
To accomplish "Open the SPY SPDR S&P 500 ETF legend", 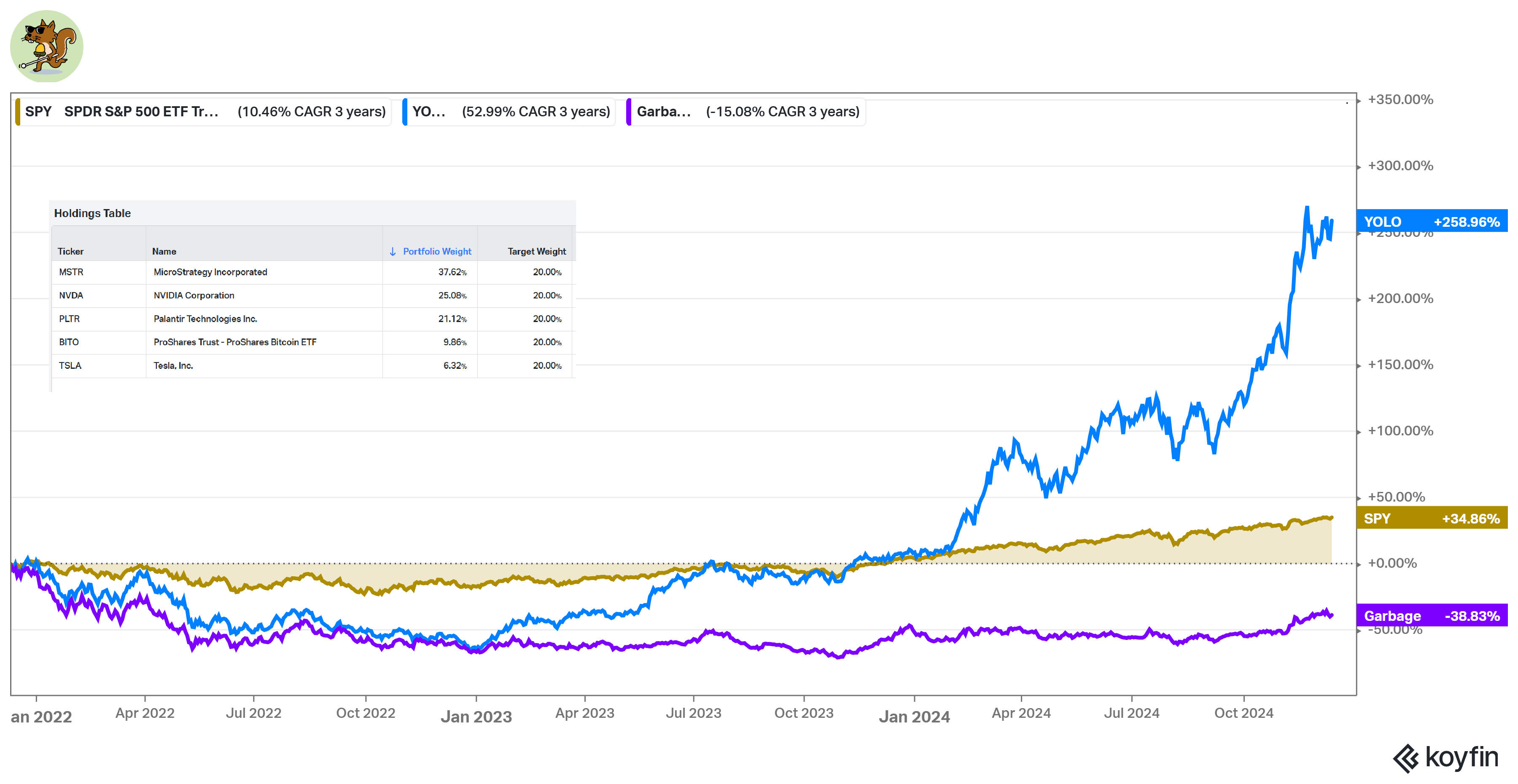I will [203, 112].
